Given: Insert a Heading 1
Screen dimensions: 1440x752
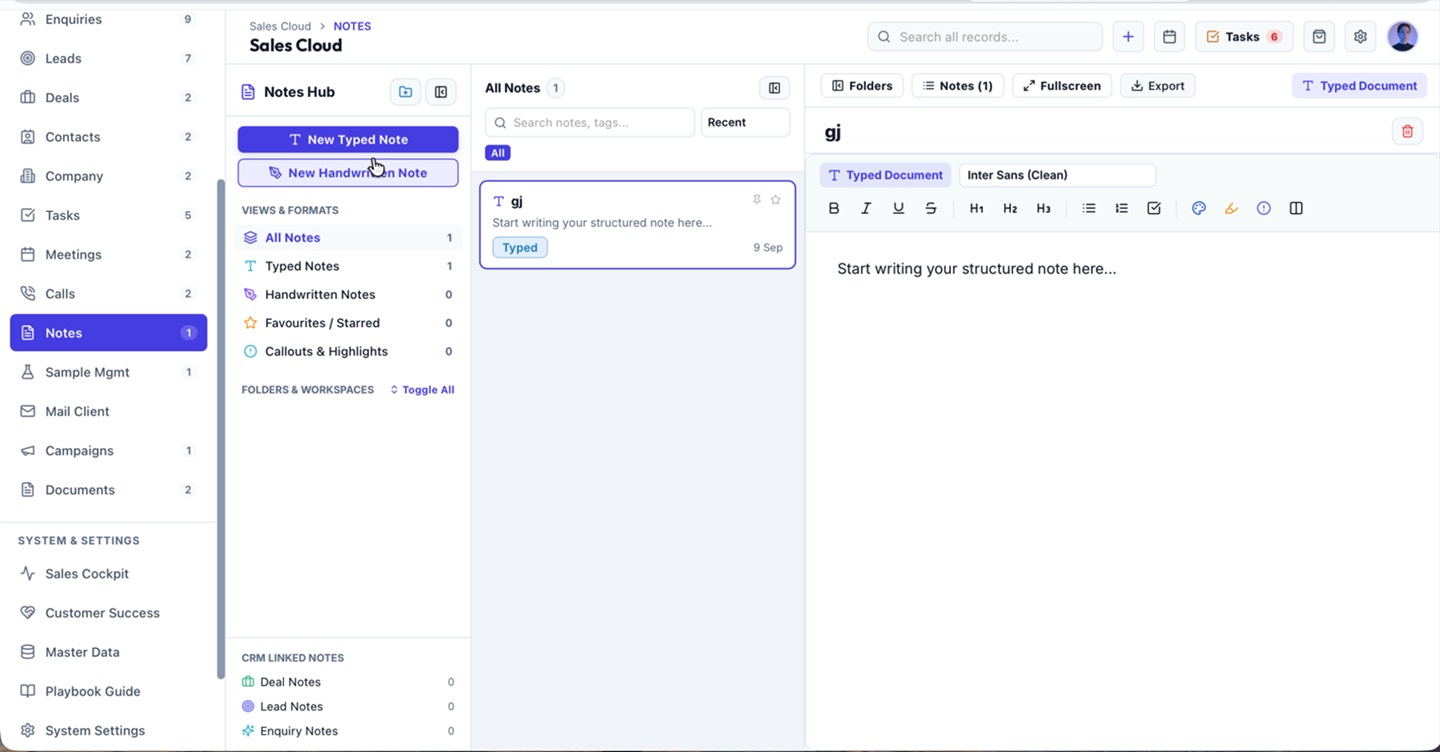Looking at the screenshot, I should 977,208.
